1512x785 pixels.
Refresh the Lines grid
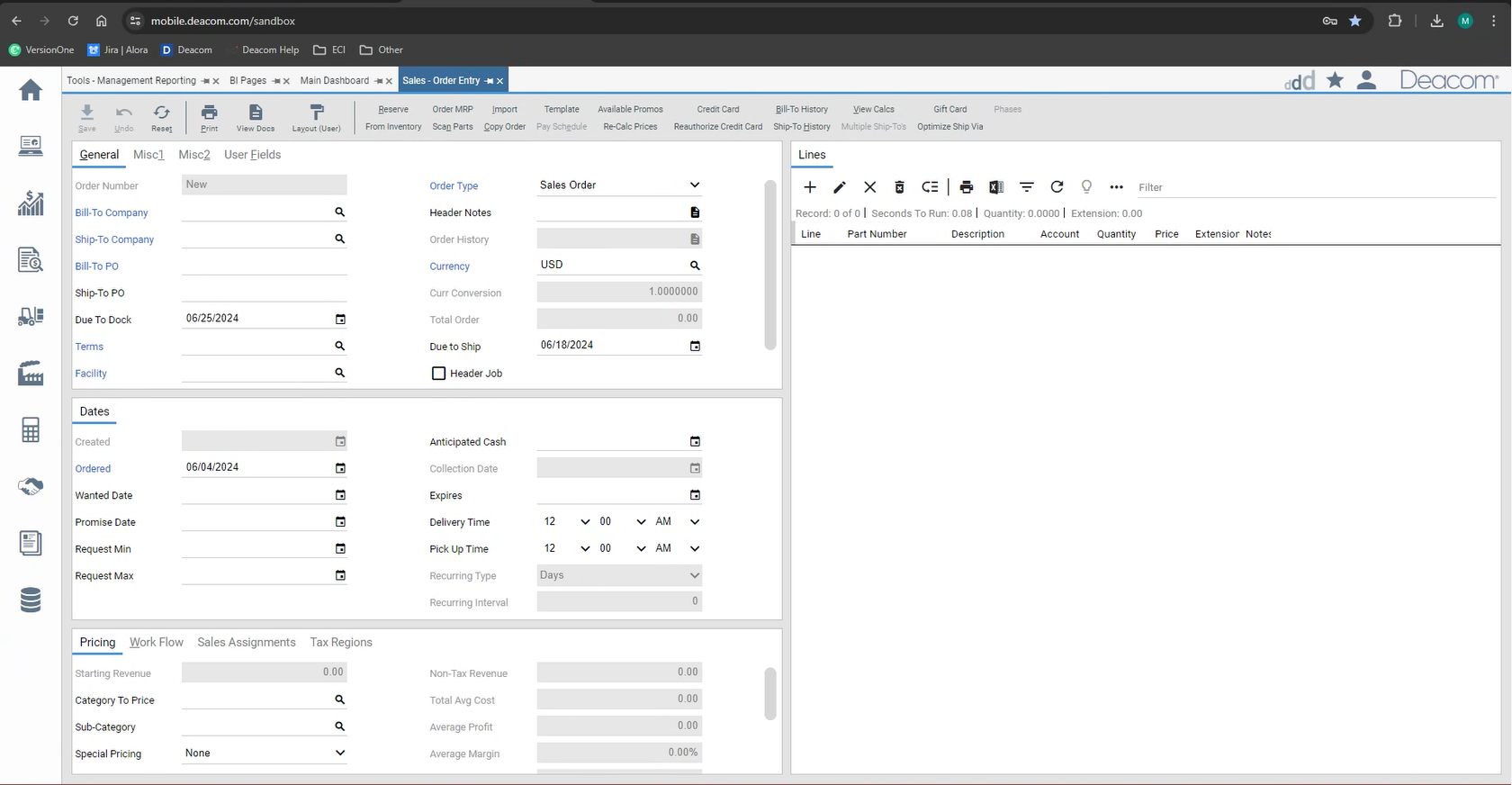(1057, 187)
